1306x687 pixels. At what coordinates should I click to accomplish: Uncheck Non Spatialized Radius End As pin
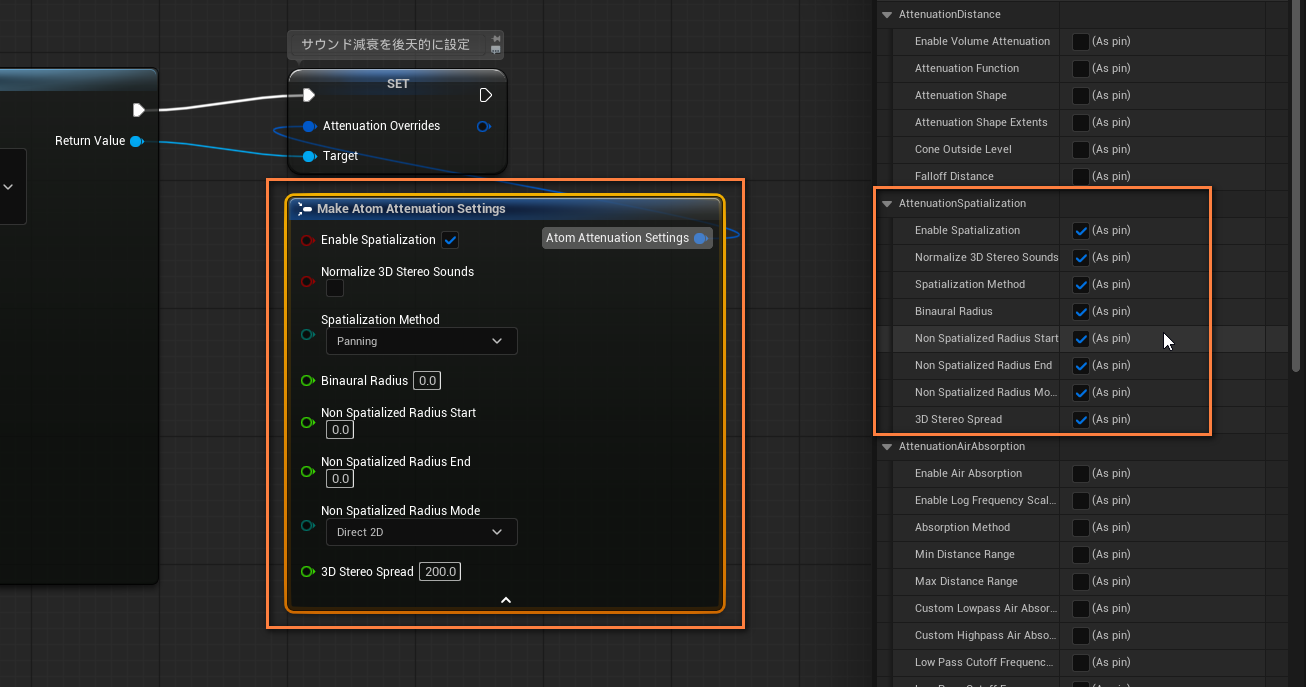click(x=1081, y=365)
